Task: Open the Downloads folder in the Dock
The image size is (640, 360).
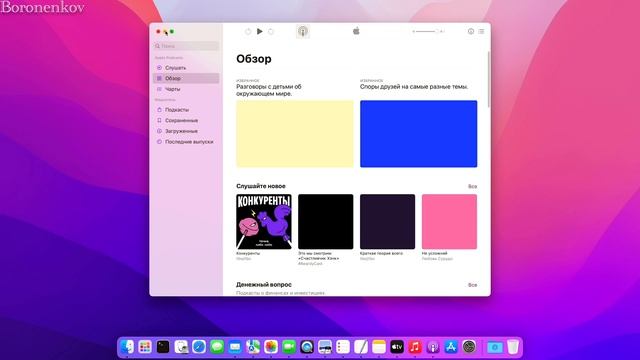Action: 495,347
